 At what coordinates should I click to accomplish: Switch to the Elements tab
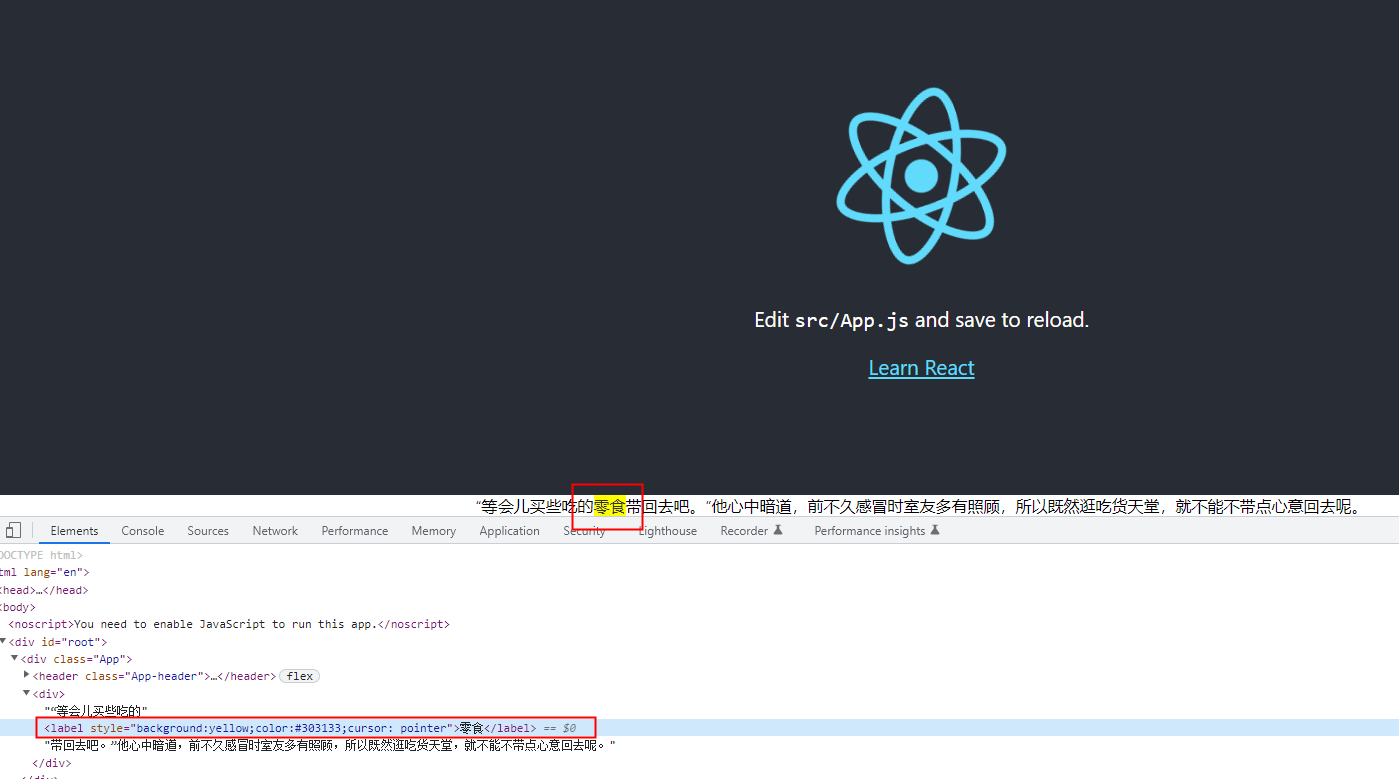(74, 531)
